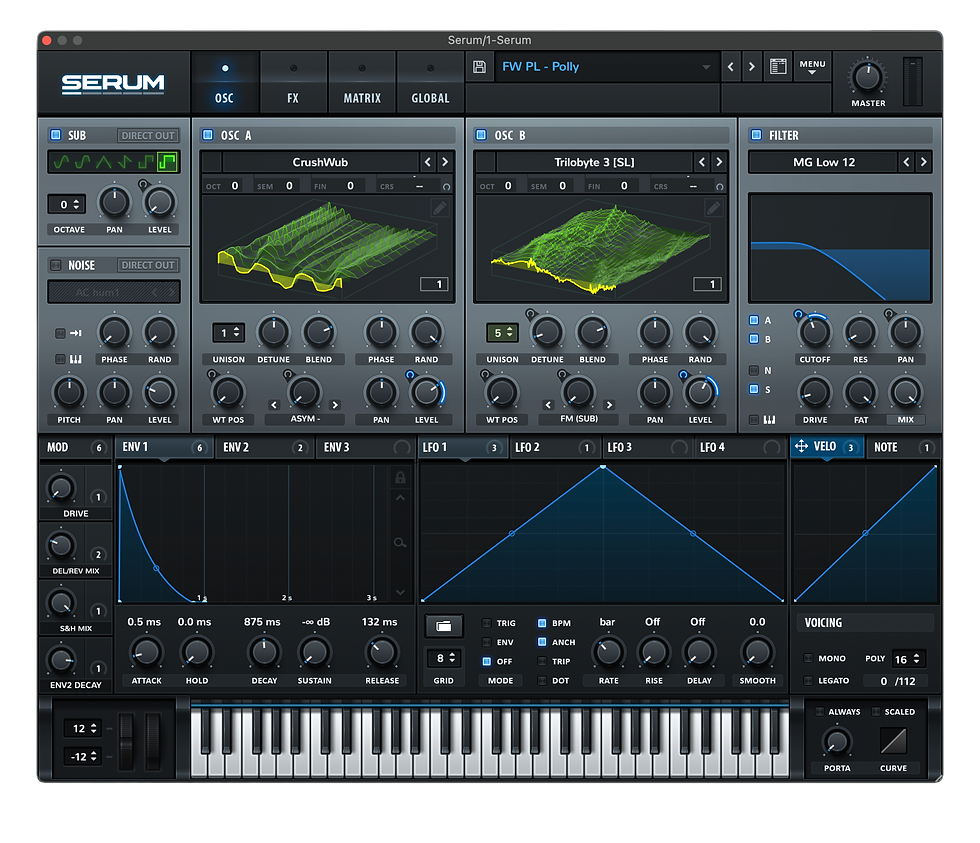Open the MENU dropdown
The width and height of the screenshot is (980, 843).
tap(812, 66)
